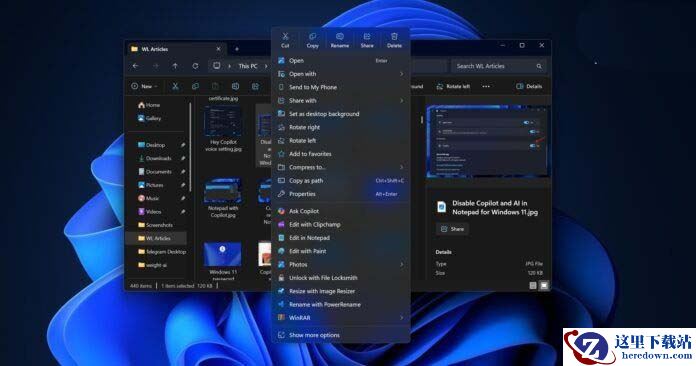696x366 pixels.
Task: Toggle the Details pane button
Action: coord(529,87)
